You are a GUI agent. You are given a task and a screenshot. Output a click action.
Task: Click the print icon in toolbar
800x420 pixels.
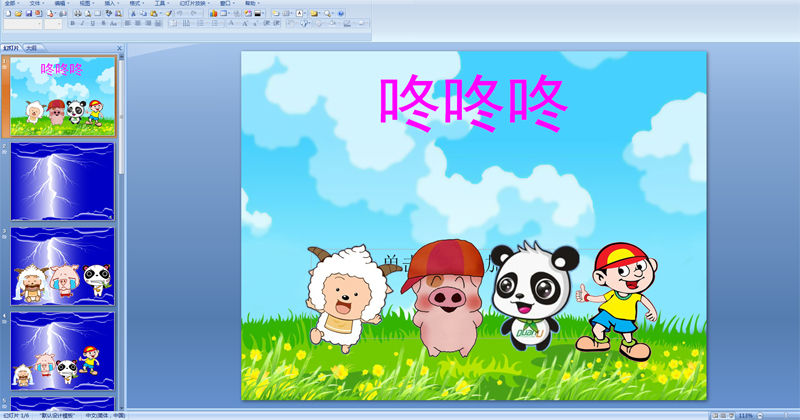click(x=78, y=14)
